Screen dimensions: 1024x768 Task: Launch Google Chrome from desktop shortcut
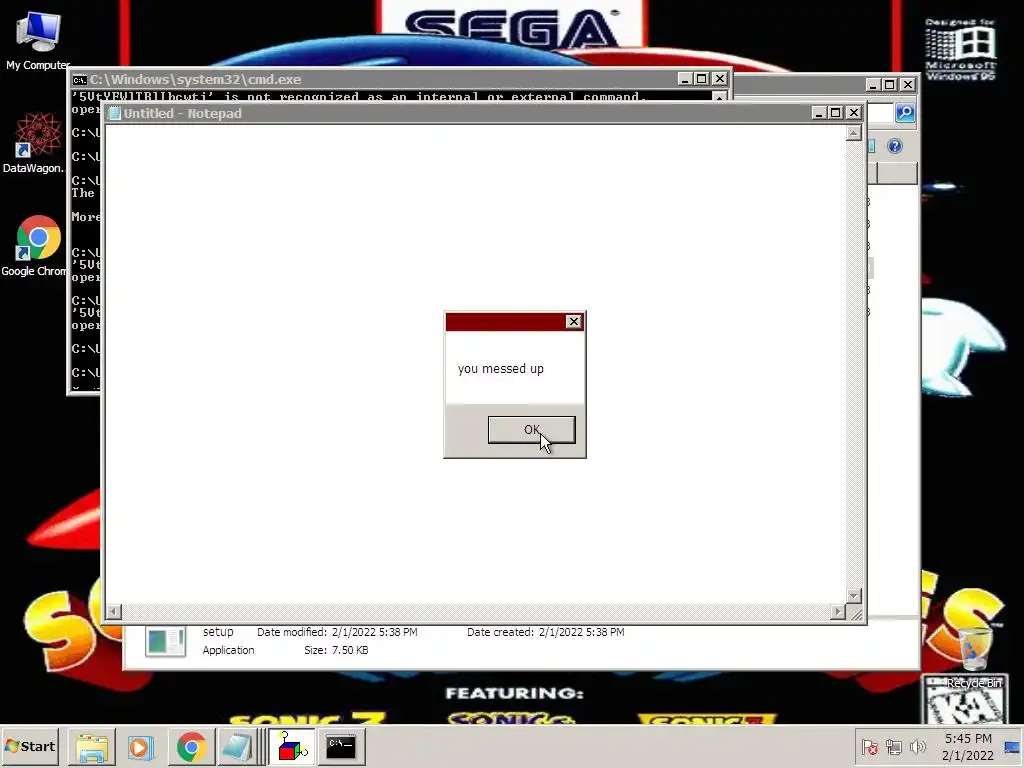[x=36, y=246]
